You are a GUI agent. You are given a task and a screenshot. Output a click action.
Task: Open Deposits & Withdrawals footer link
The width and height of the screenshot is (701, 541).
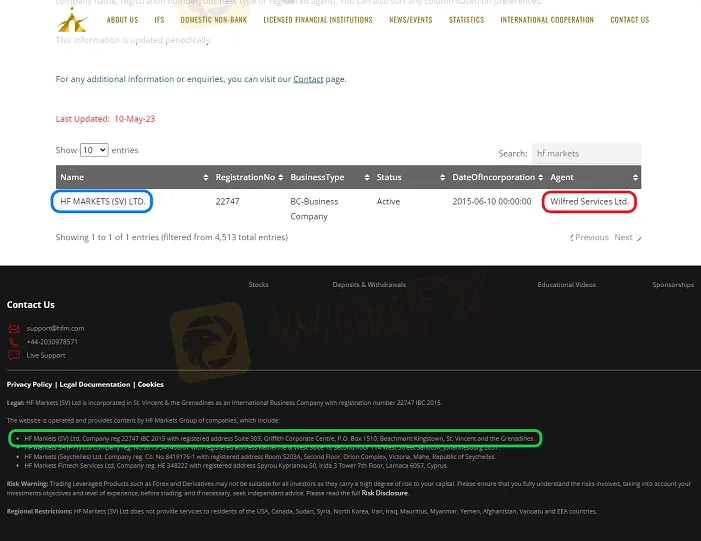coord(369,285)
